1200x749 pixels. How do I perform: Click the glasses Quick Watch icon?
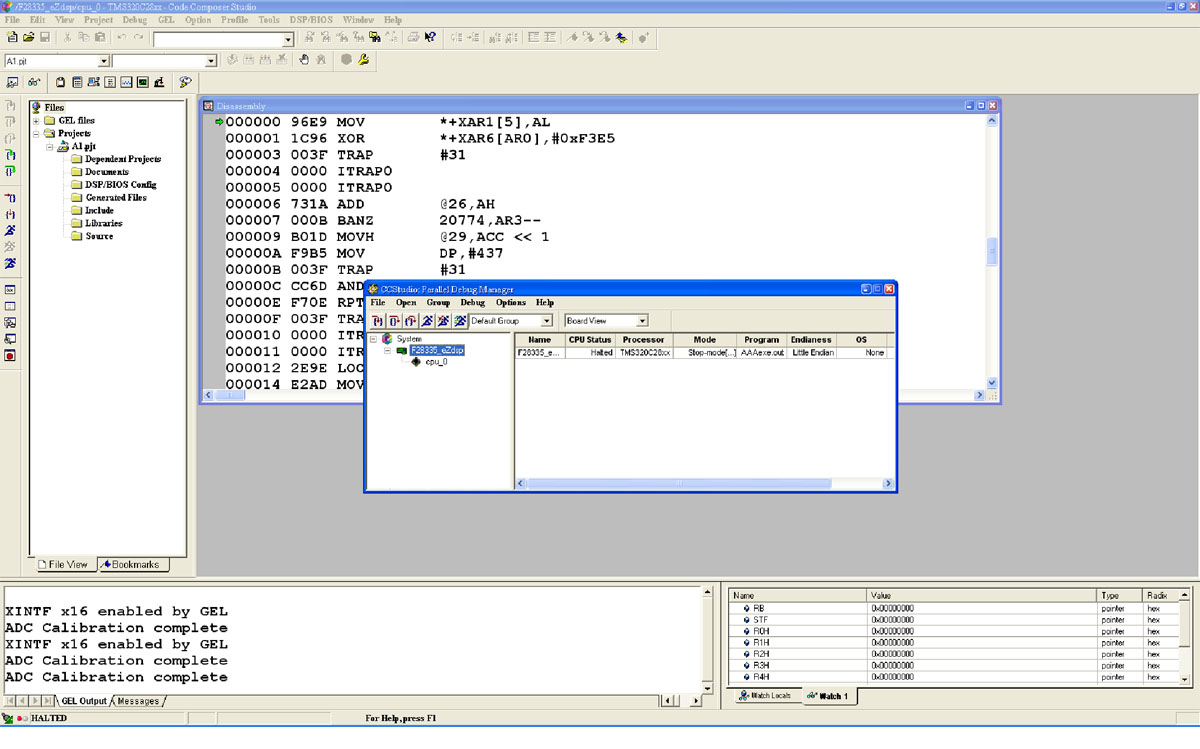pyautogui.click(x=34, y=82)
